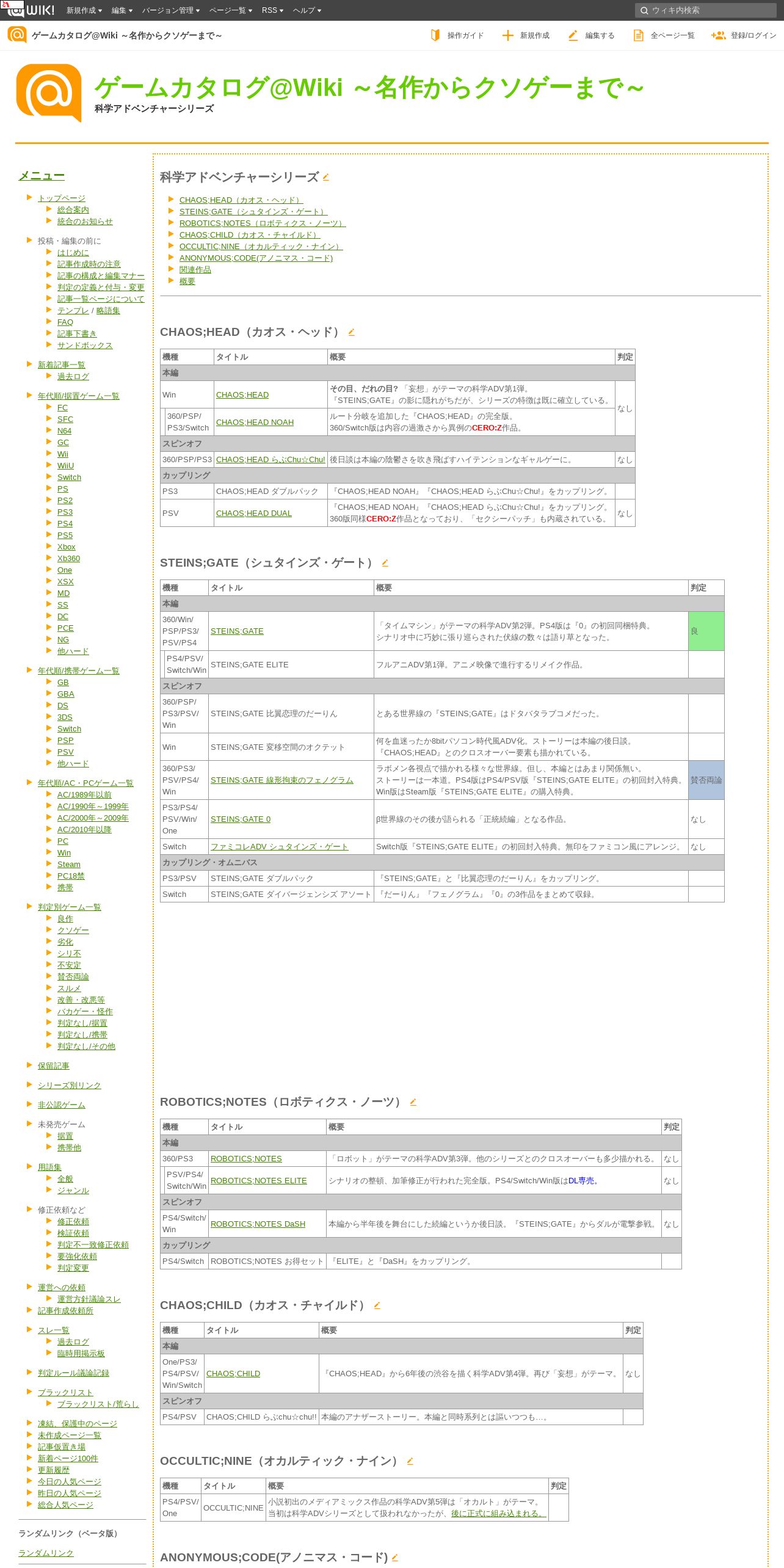Click the 新規作成 plus icon

pos(507,35)
